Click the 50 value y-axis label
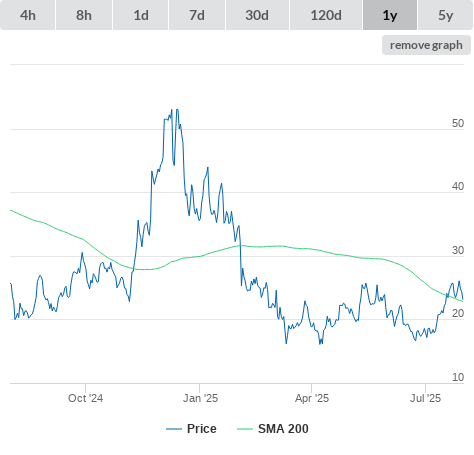 coord(458,123)
